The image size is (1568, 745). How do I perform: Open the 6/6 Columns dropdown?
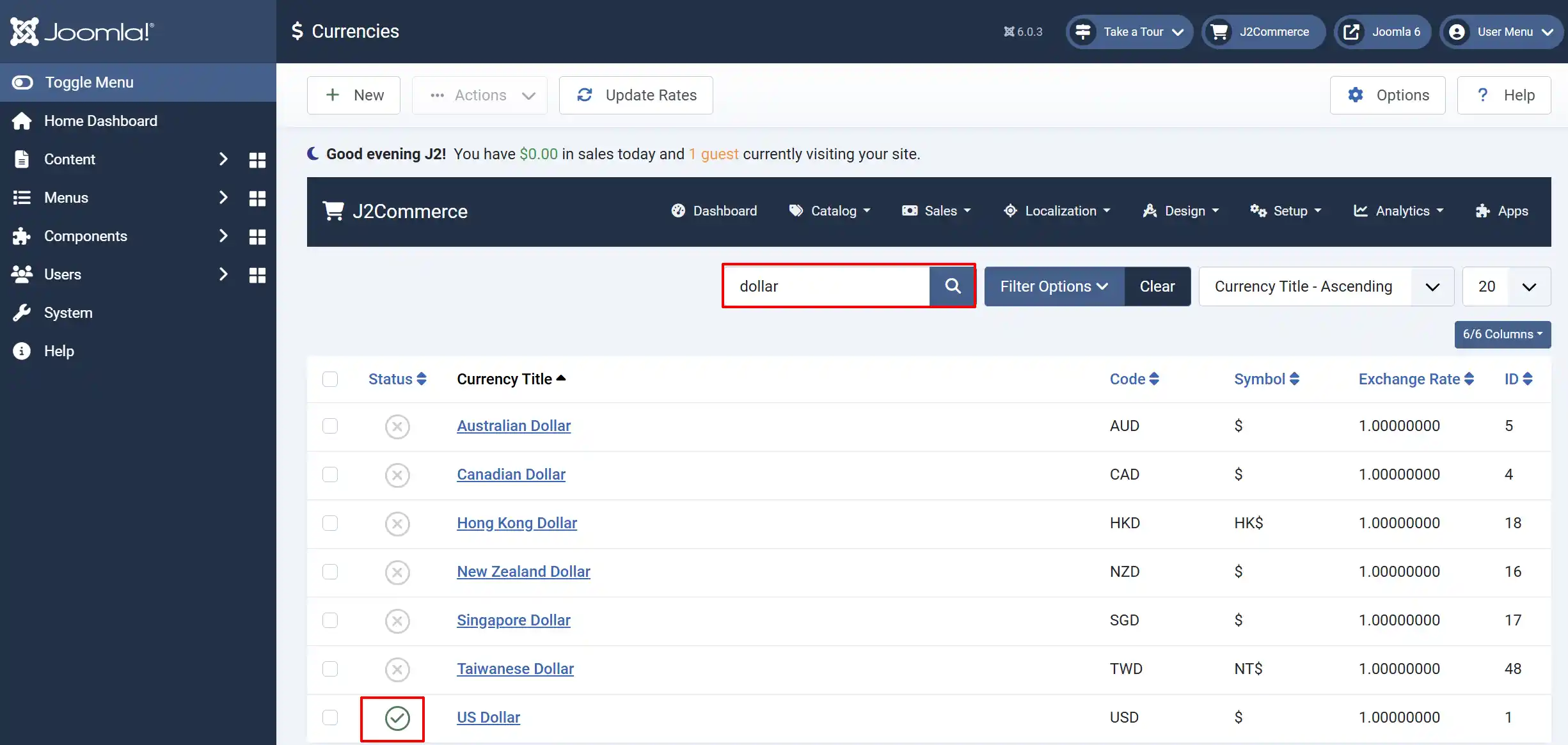(1503, 334)
